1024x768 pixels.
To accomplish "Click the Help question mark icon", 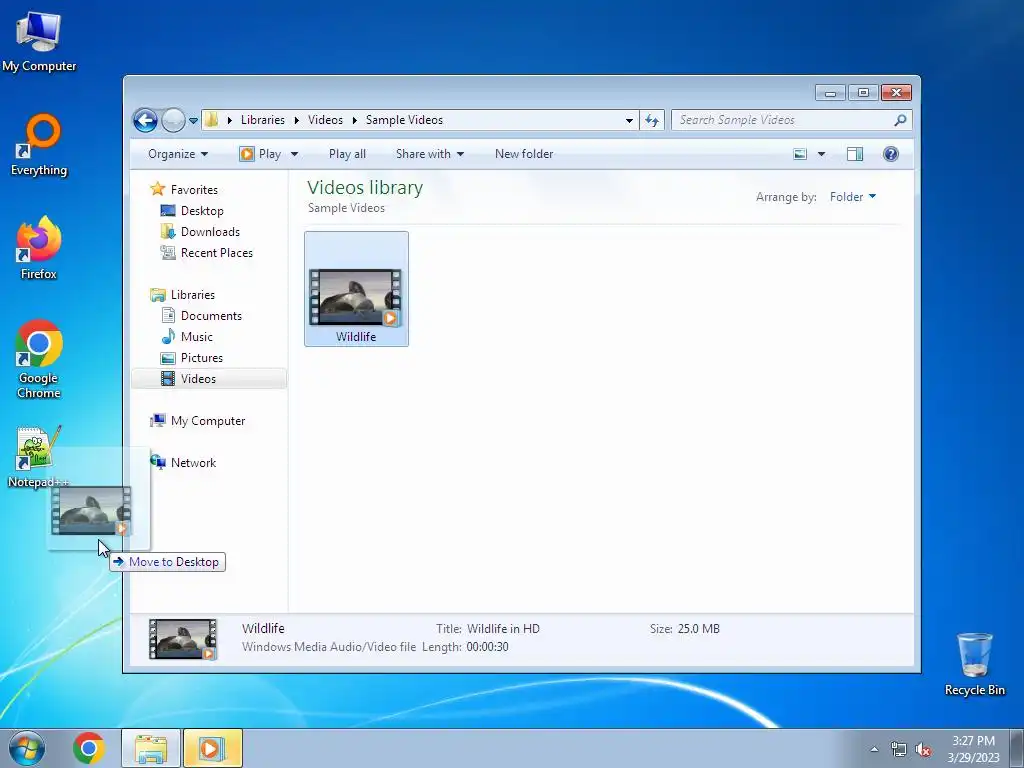I will pos(891,154).
